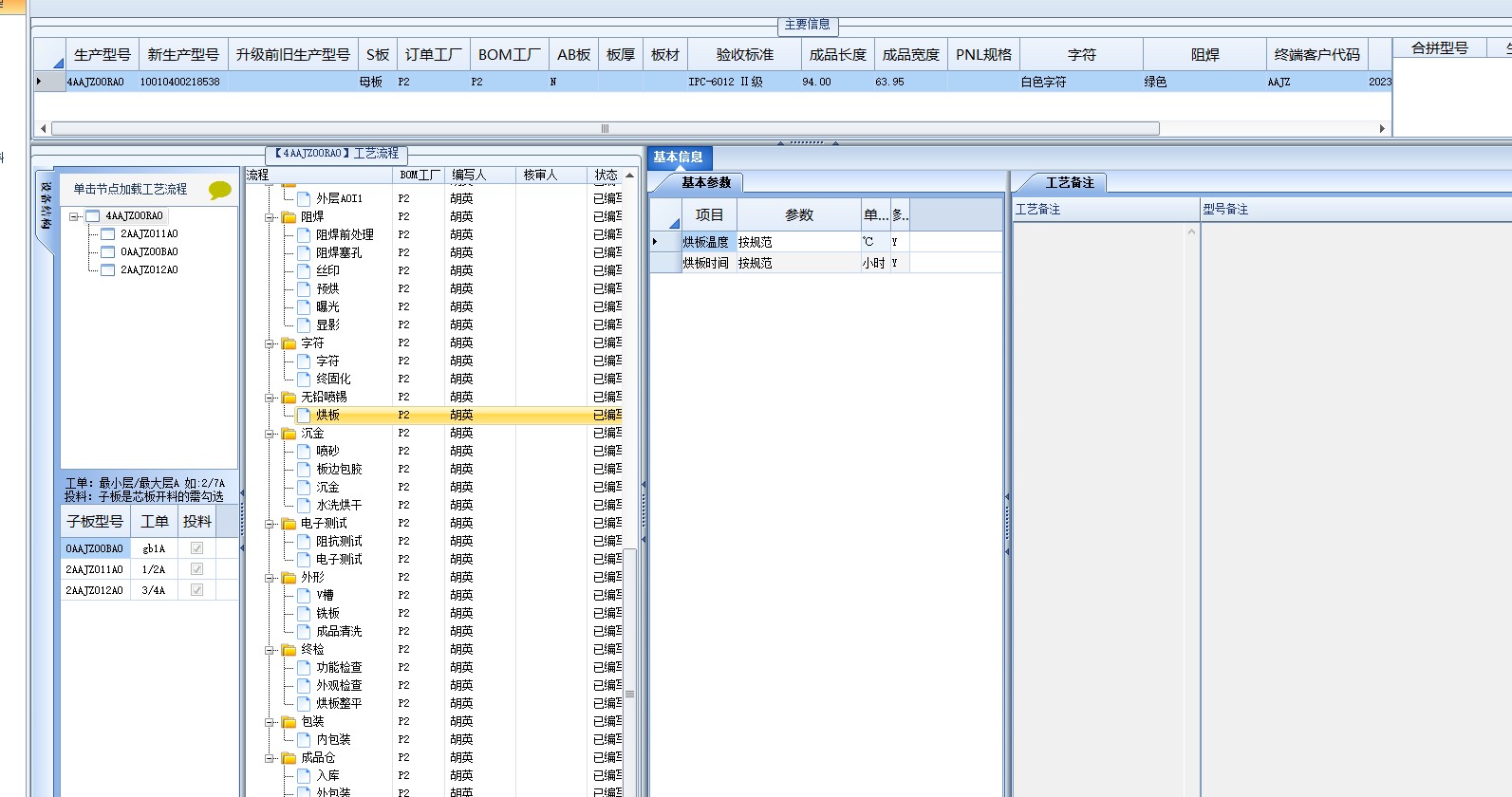Switch to the 基本信息 tab
This screenshot has height=797, width=1512.
679,158
